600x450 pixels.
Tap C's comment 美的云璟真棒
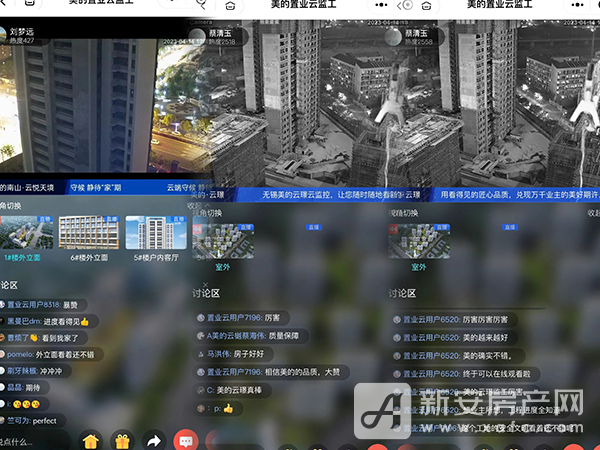tap(232, 390)
